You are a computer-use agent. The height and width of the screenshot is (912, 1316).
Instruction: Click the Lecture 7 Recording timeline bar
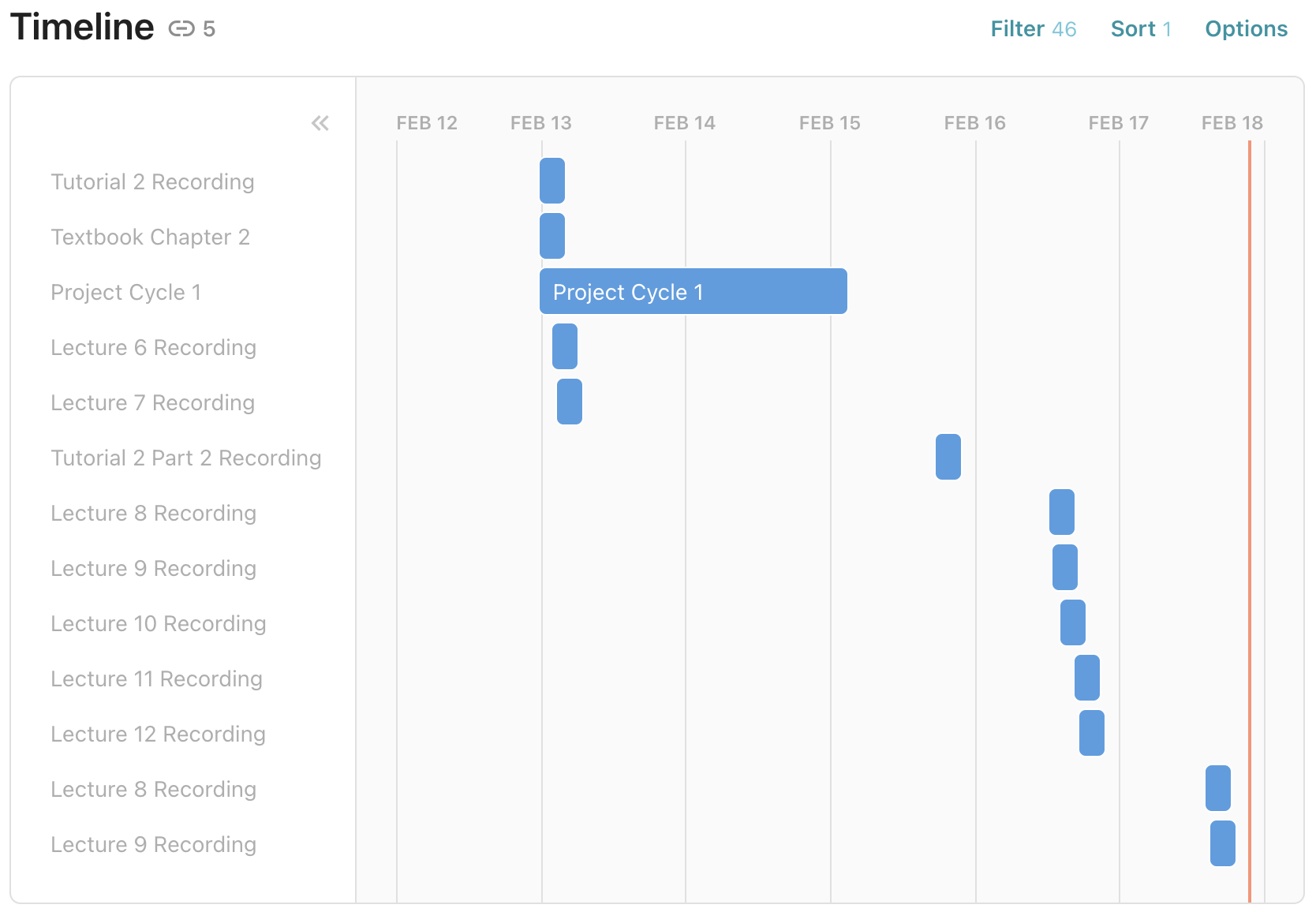(570, 402)
